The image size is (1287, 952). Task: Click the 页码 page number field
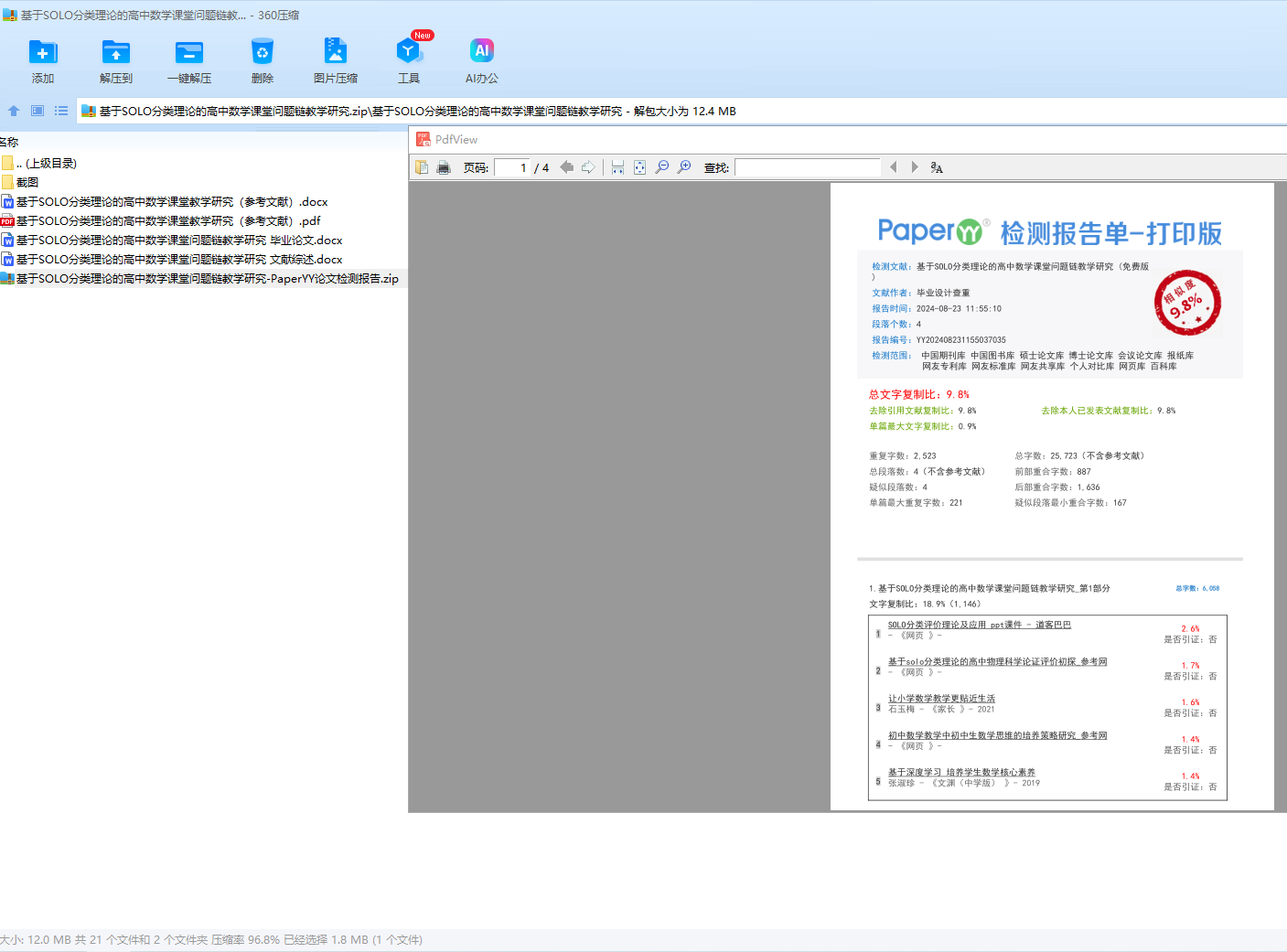click(x=512, y=167)
